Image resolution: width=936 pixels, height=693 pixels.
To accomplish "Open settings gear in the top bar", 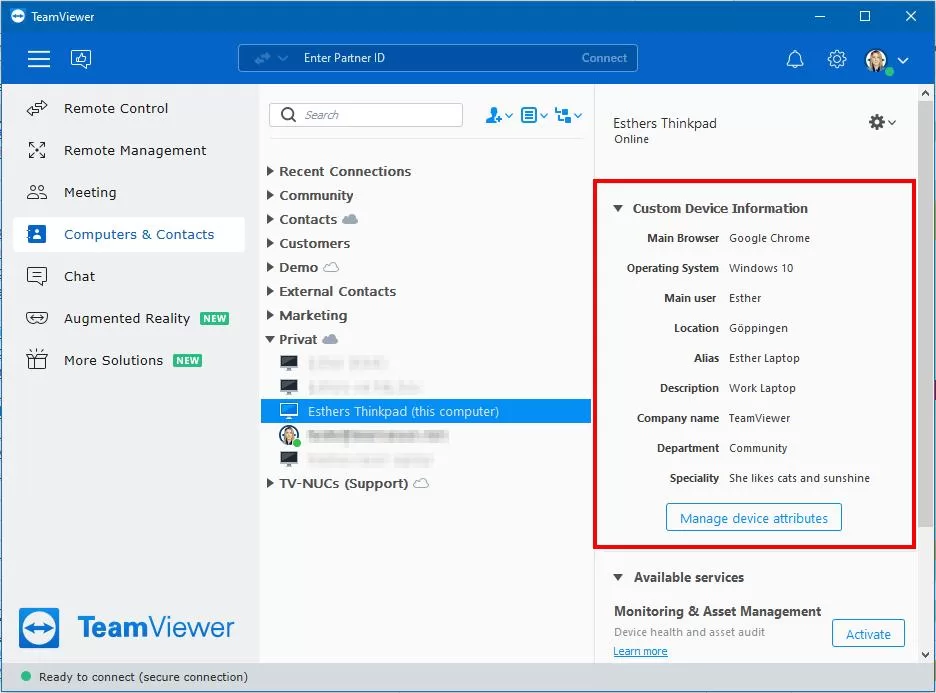I will [837, 59].
